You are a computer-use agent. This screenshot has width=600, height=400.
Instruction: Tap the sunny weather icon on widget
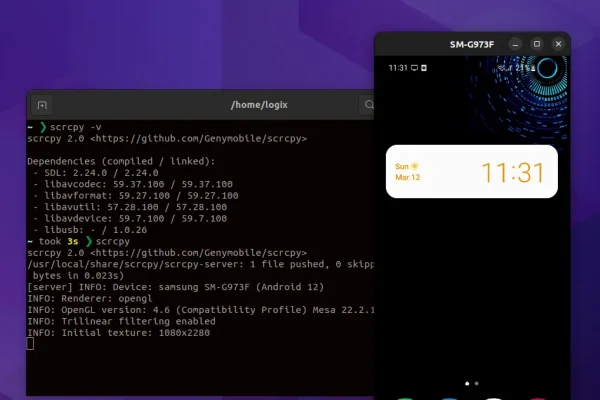(x=414, y=166)
